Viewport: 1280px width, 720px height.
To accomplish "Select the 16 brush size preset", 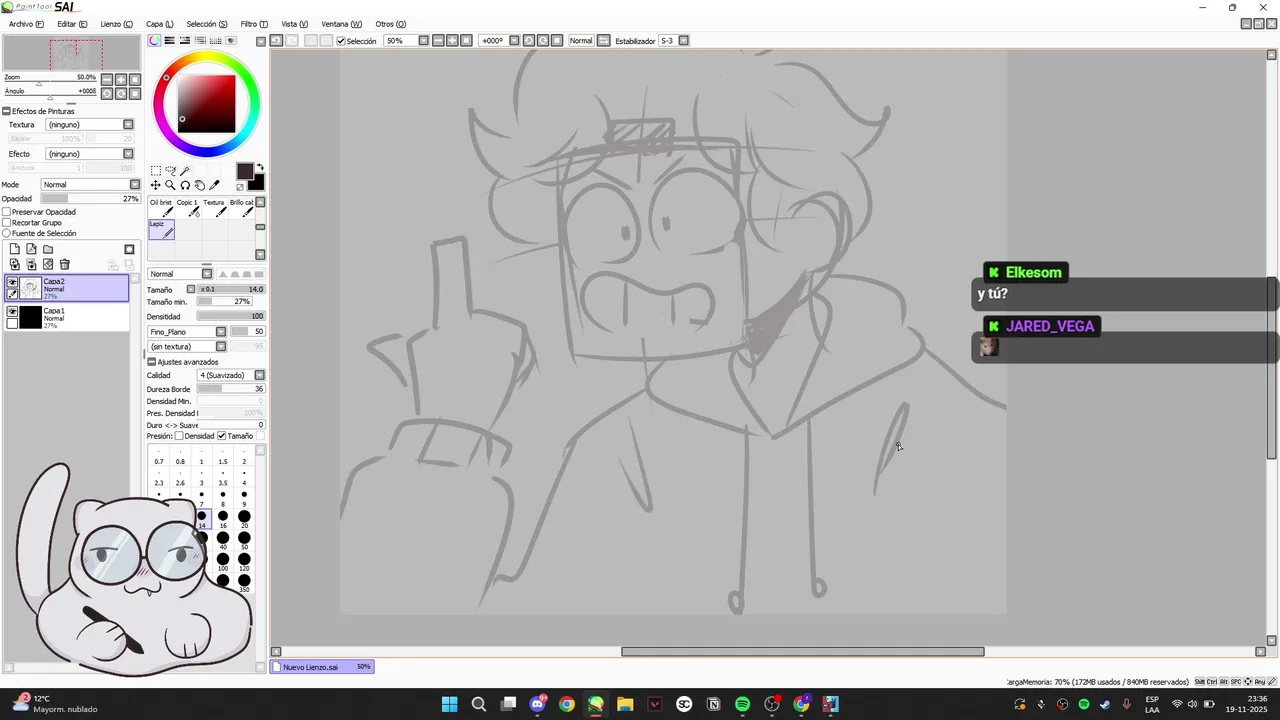I will (x=223, y=518).
